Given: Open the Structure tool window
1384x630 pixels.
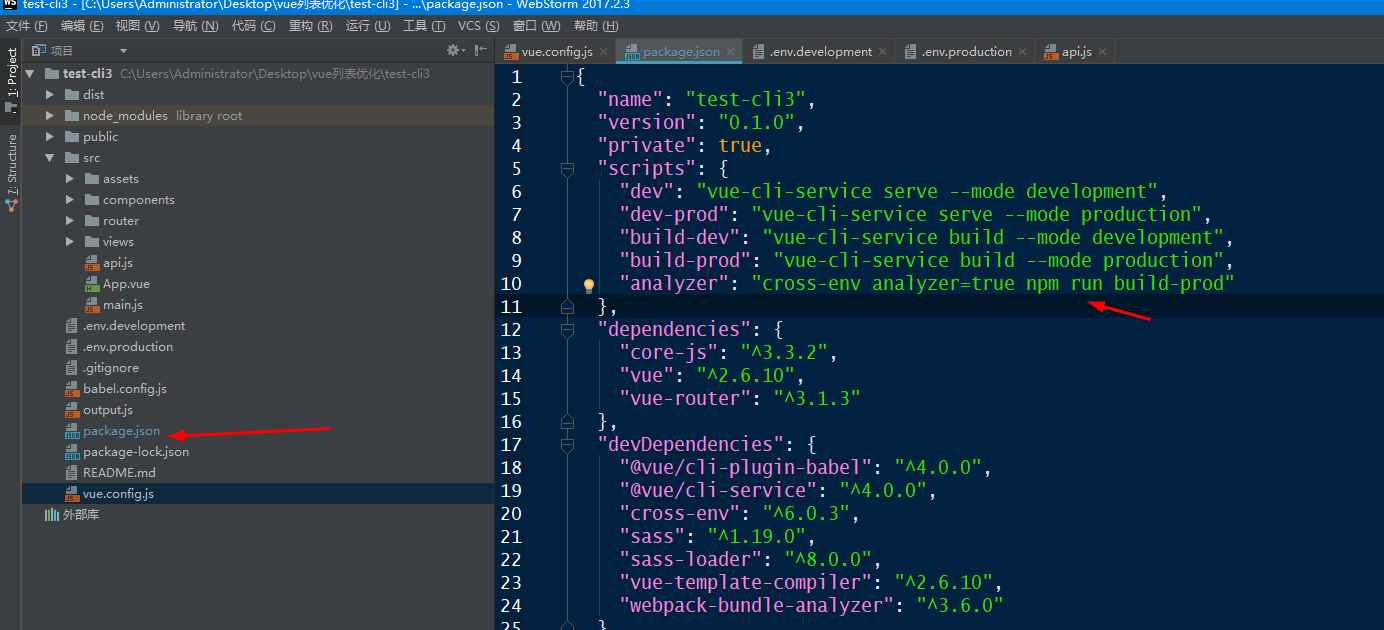Looking at the screenshot, I should 12,165.
